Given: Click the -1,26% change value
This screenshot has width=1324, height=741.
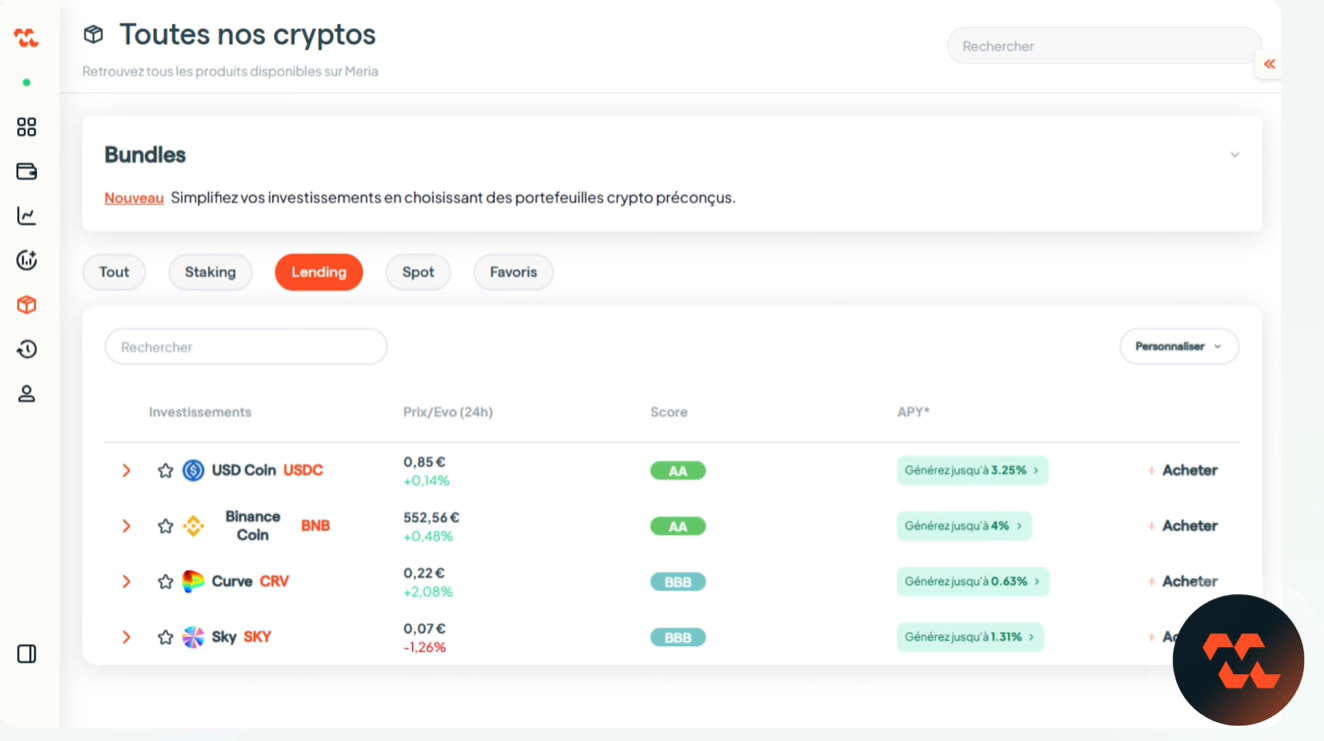Looking at the screenshot, I should click(x=425, y=648).
